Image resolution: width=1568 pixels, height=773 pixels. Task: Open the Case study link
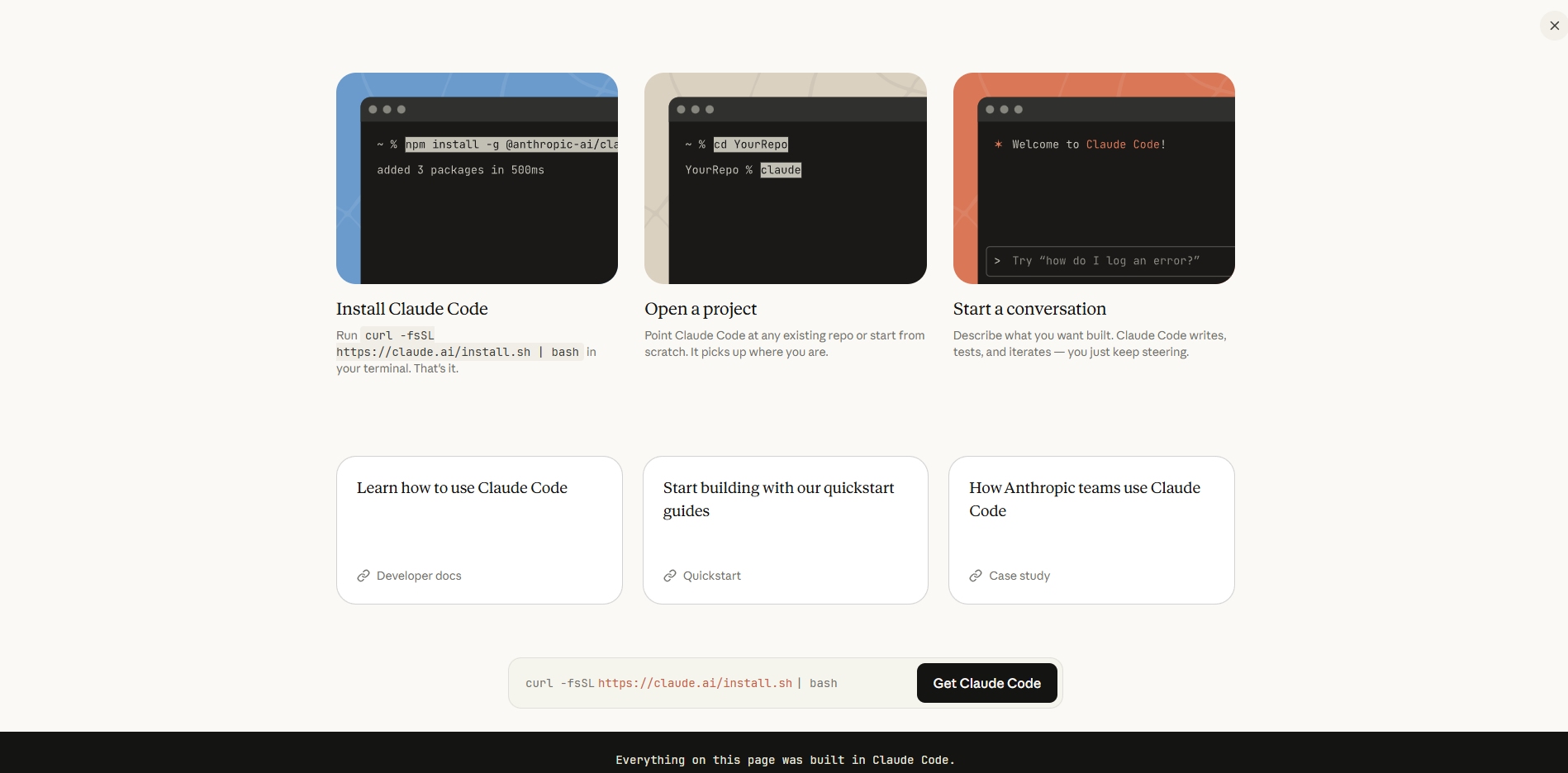1019,576
